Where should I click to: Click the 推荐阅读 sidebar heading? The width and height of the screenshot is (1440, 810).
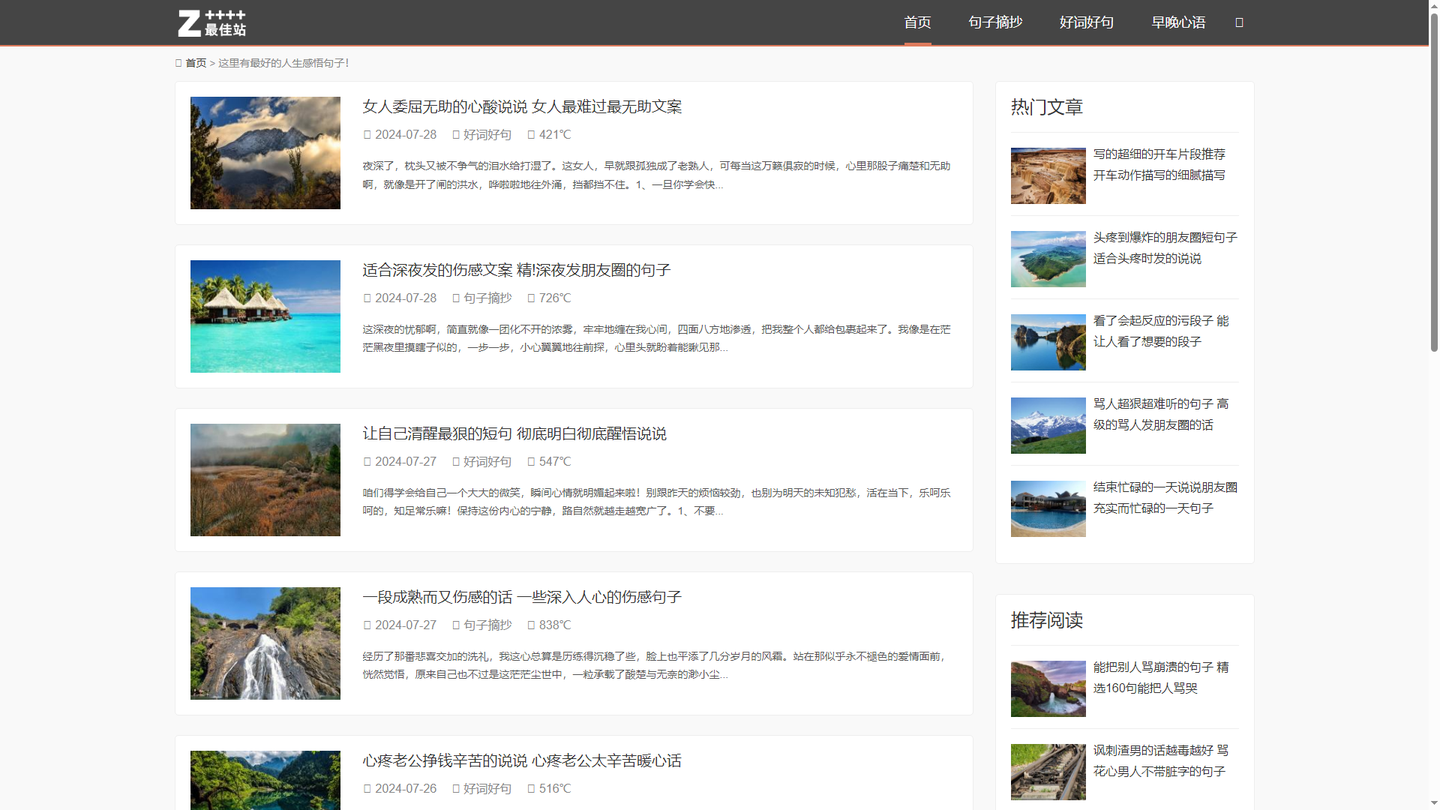(x=1047, y=620)
